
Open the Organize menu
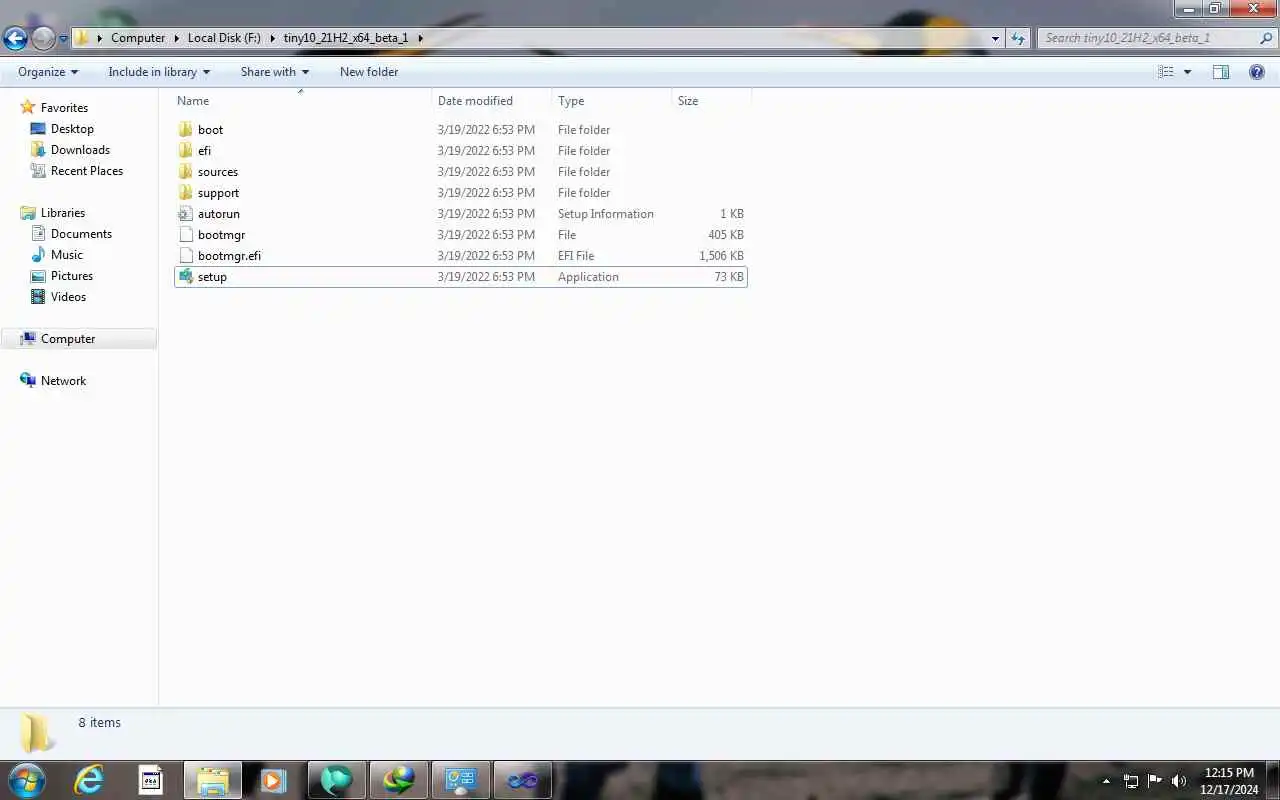pos(48,72)
